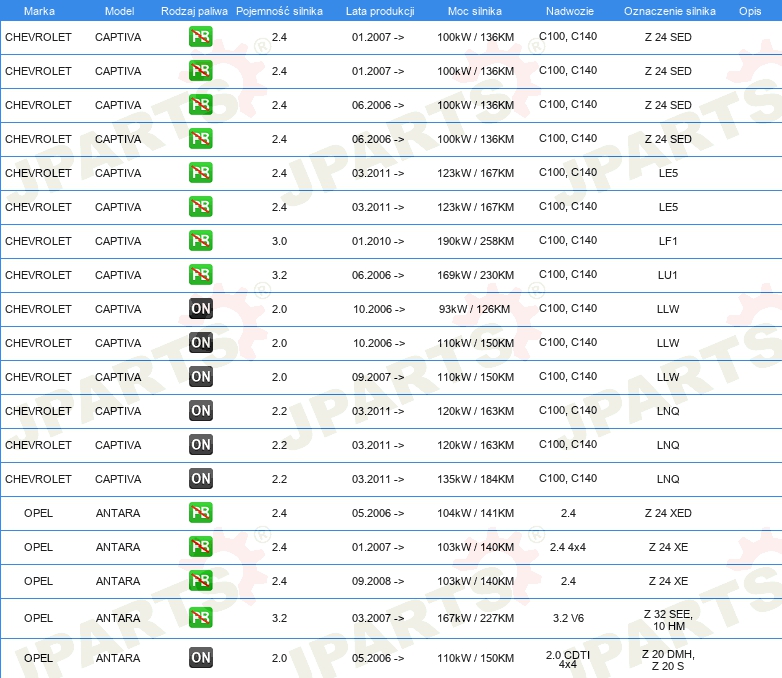Click the Opis column header
The image size is (782, 678).
(749, 10)
